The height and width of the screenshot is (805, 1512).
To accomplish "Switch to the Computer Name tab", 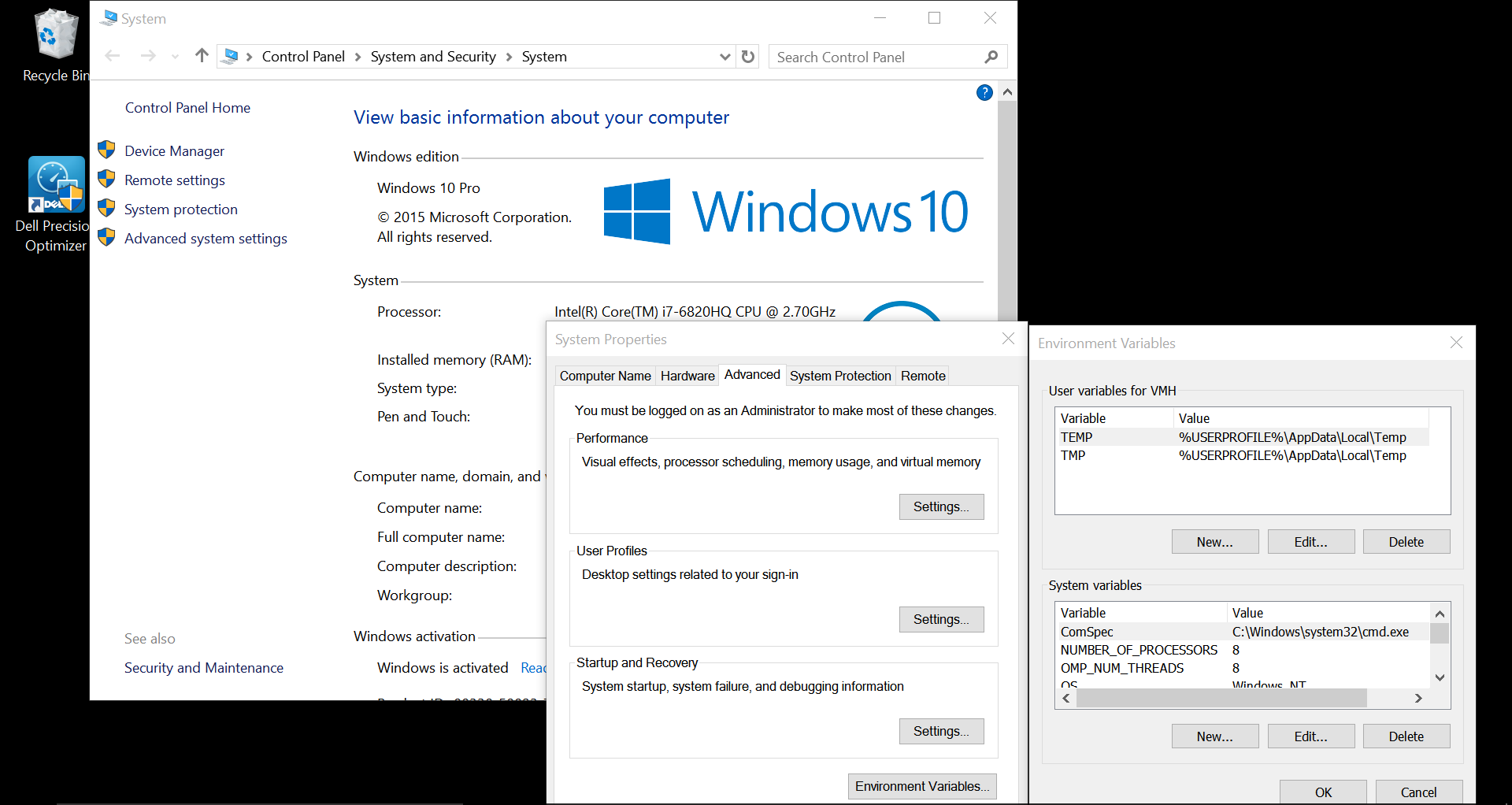I will click(x=605, y=376).
